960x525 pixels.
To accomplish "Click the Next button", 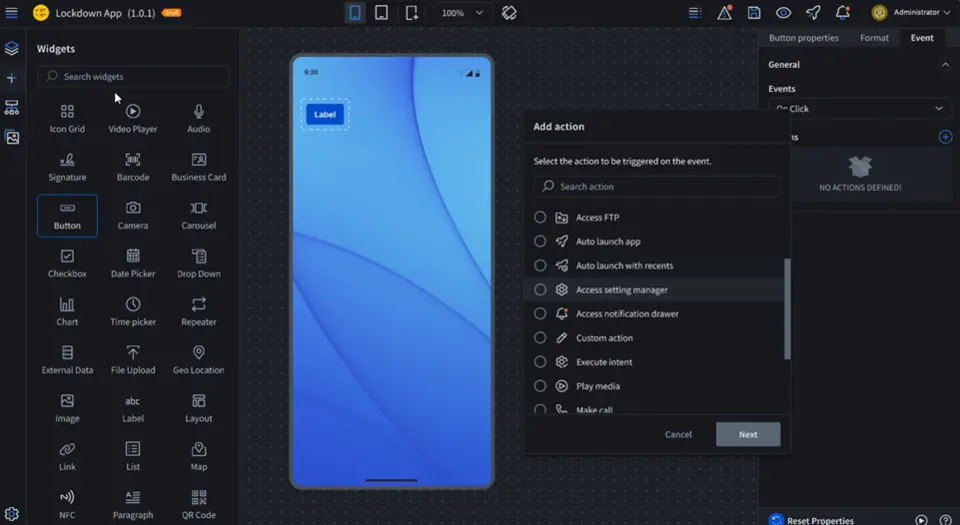I will point(748,434).
